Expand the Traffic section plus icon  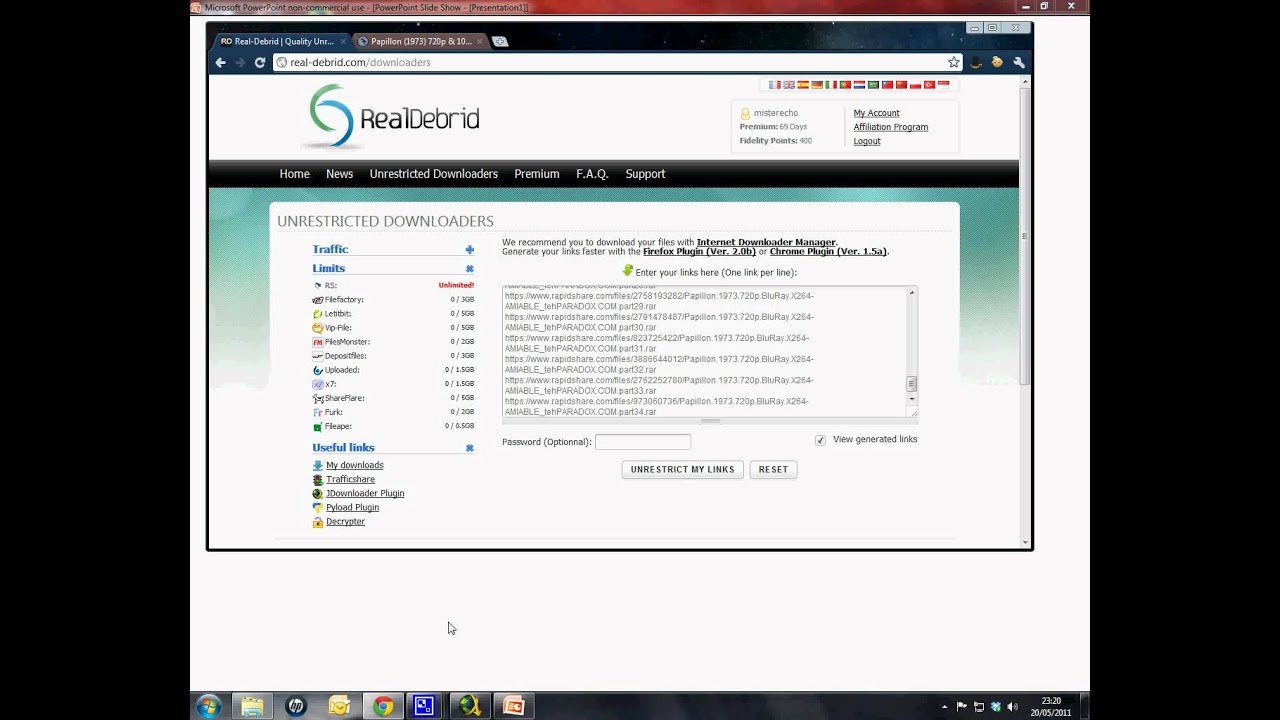(469, 250)
